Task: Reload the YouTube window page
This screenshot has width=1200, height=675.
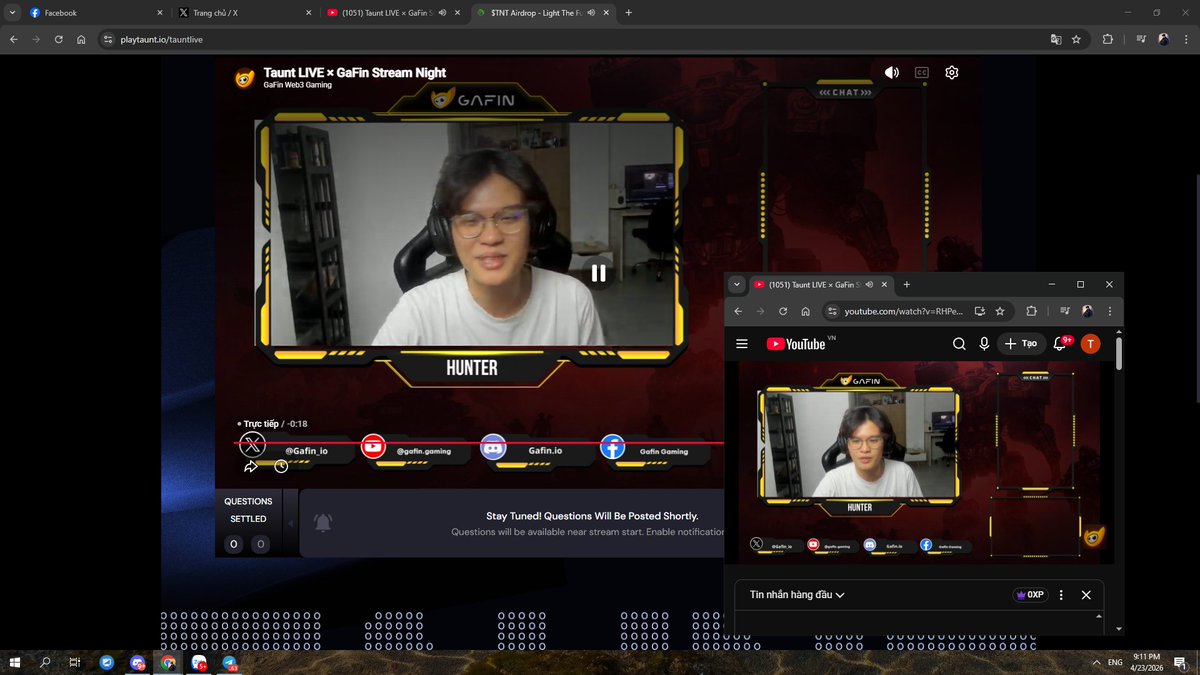Action: tap(783, 311)
